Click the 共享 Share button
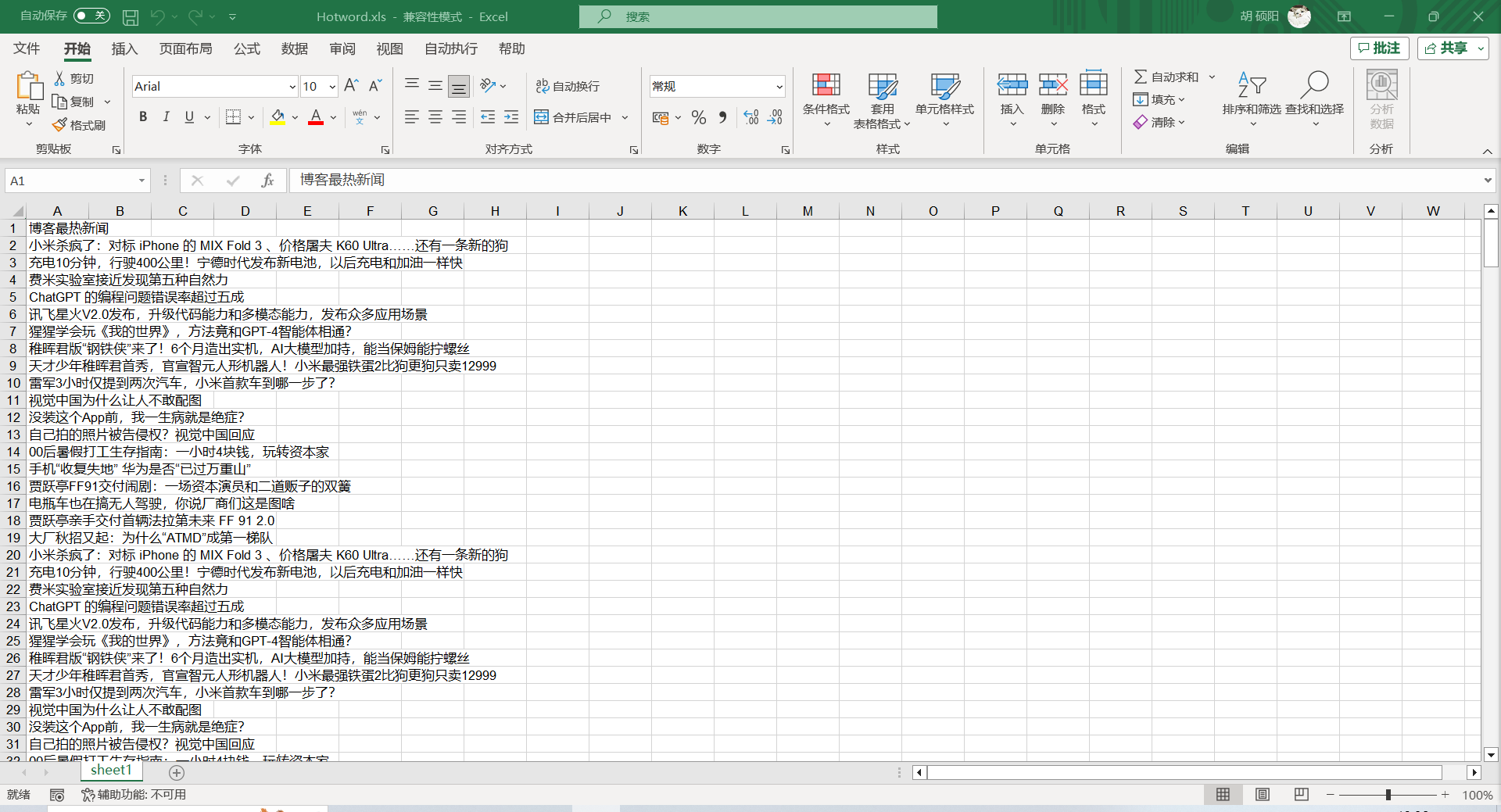Screen dimensions: 1501x812 click(1446, 48)
